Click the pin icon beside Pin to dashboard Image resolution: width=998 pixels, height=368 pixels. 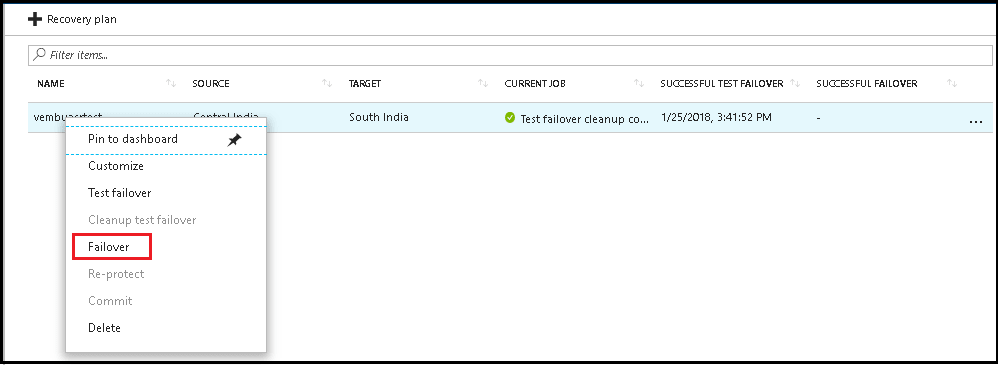[235, 139]
